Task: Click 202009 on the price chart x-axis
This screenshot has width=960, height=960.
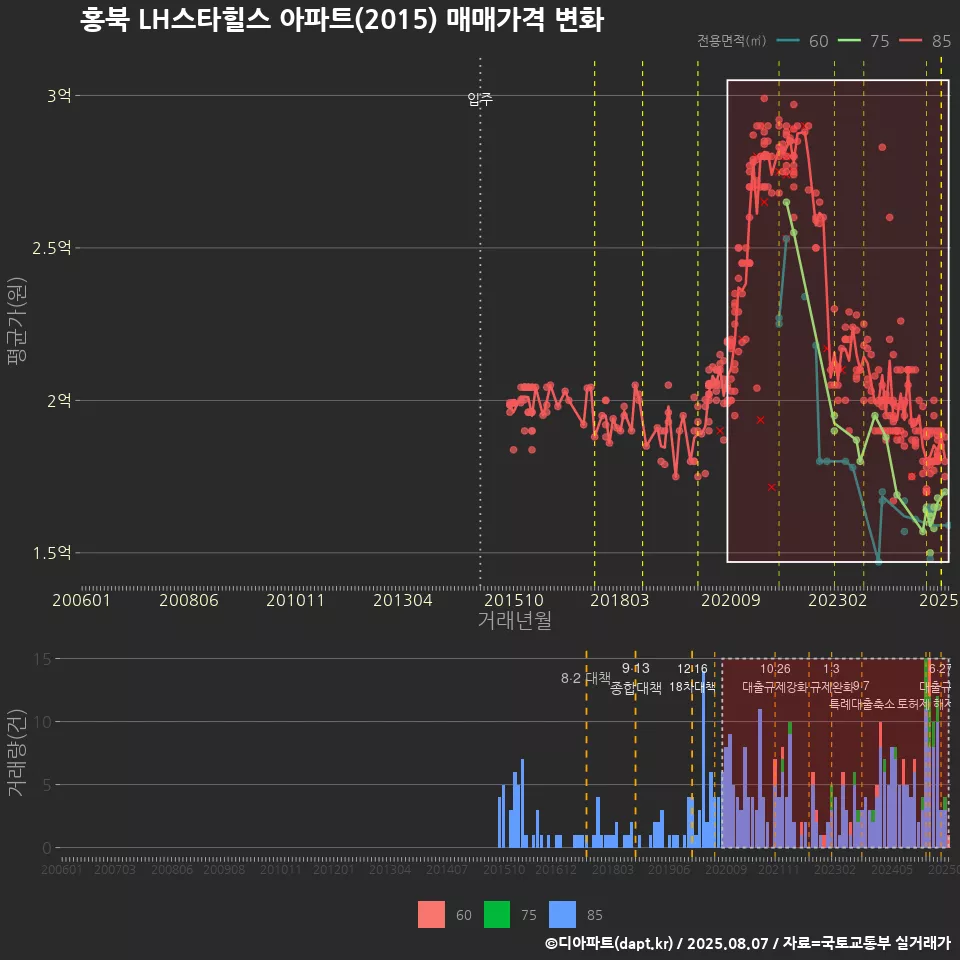Action: [730, 600]
